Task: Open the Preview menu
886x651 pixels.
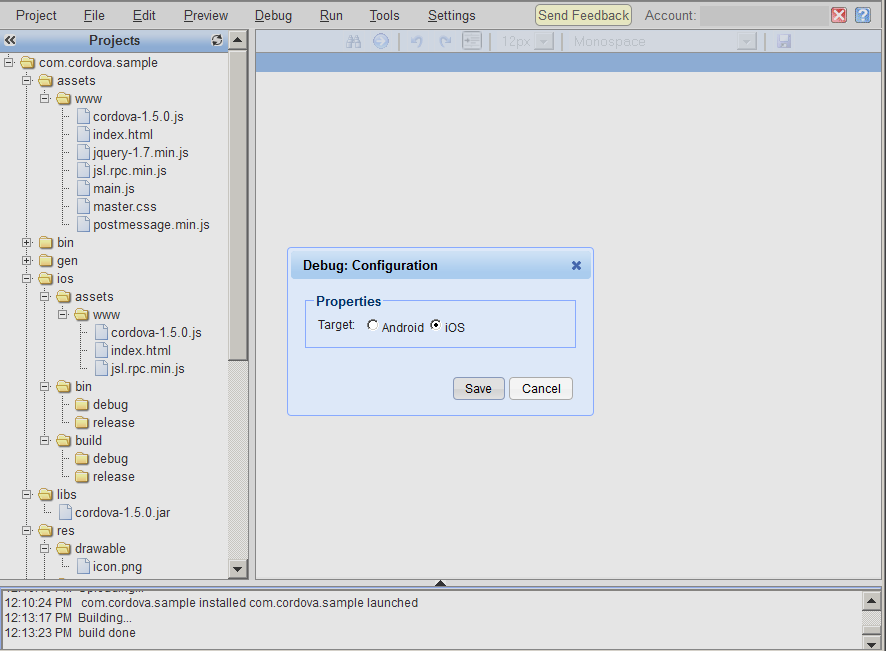Action: coord(206,16)
